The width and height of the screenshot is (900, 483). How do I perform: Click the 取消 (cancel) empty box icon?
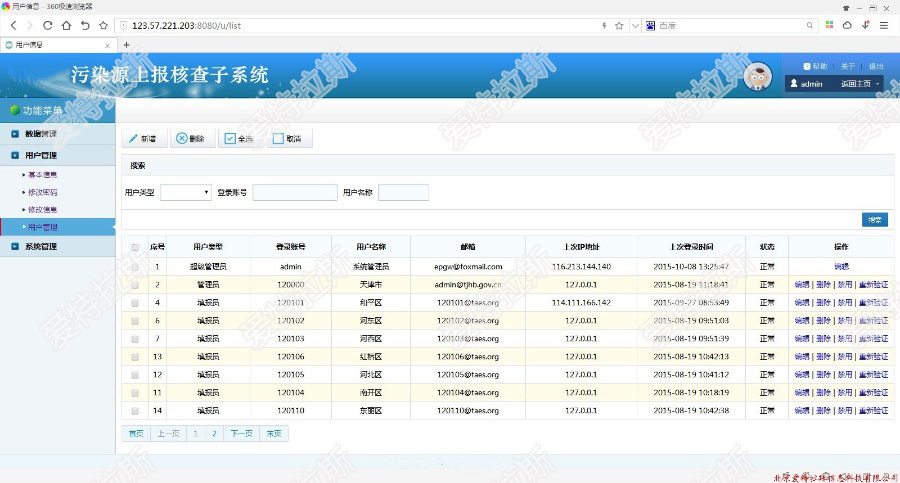278,139
